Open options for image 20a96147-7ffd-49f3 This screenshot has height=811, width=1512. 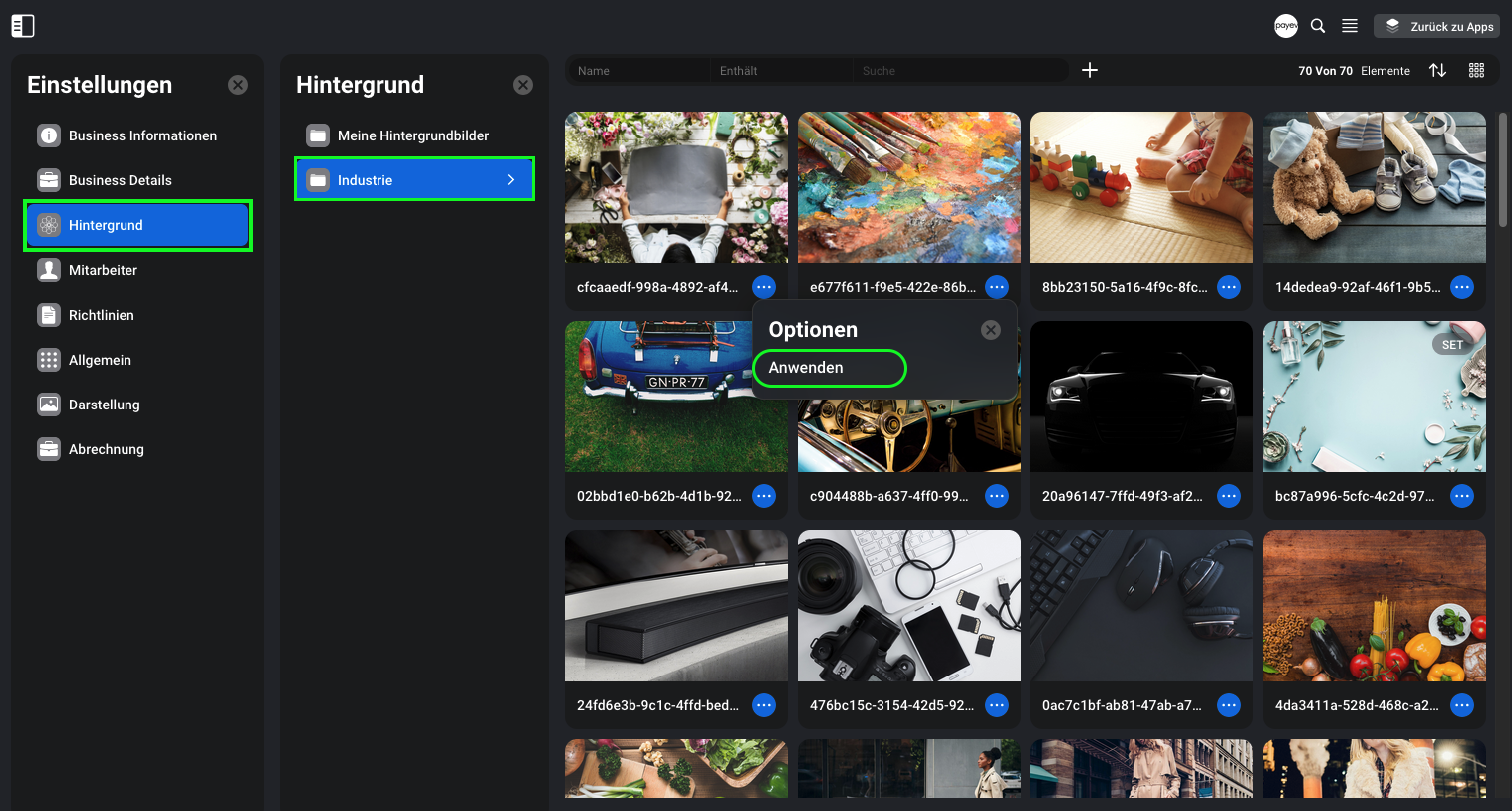(x=1229, y=496)
